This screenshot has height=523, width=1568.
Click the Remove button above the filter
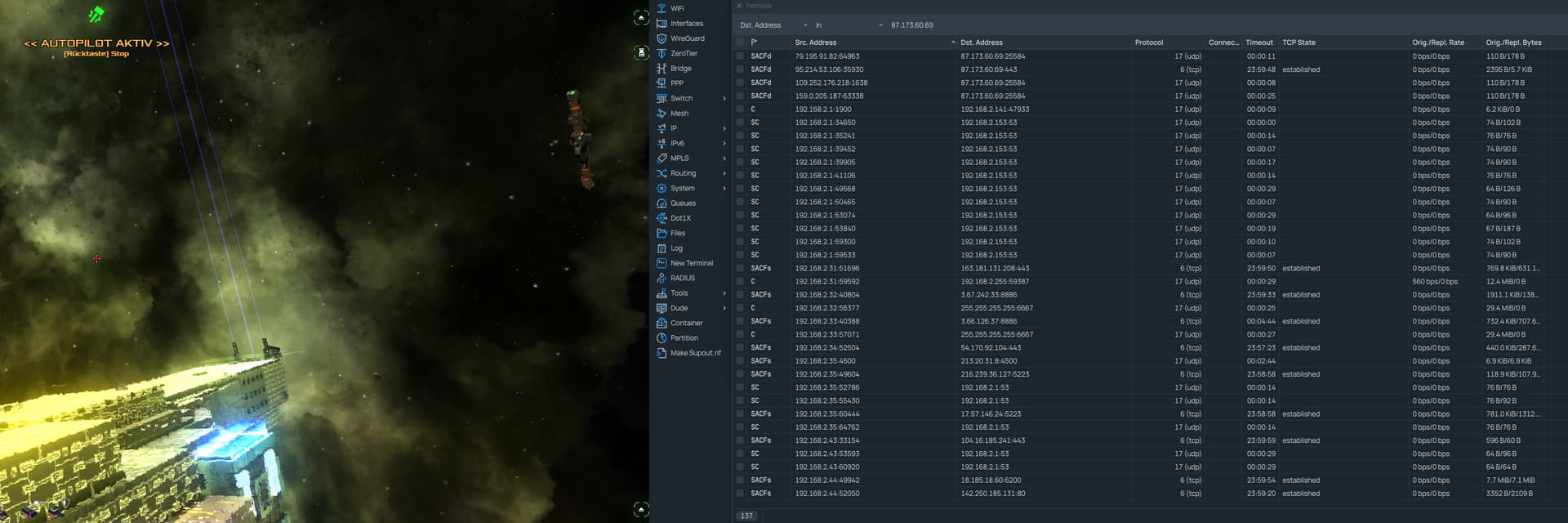[x=754, y=6]
